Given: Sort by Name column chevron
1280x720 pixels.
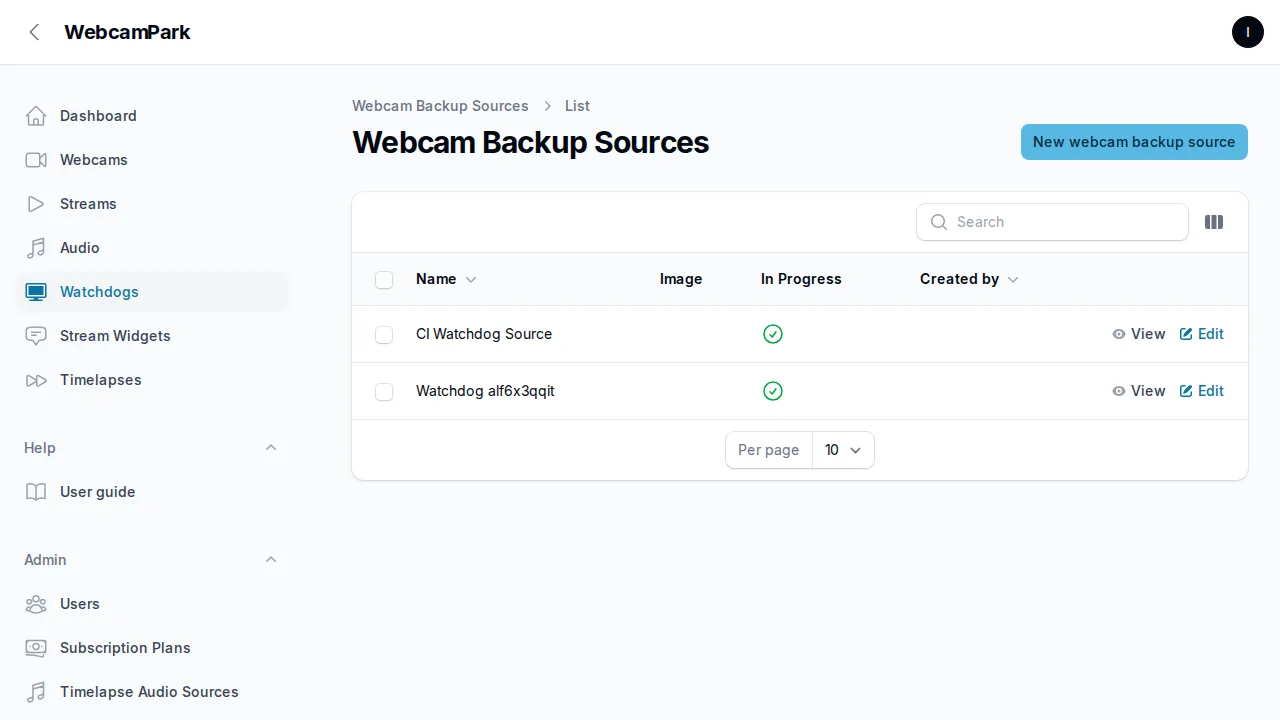Looking at the screenshot, I should 471,280.
